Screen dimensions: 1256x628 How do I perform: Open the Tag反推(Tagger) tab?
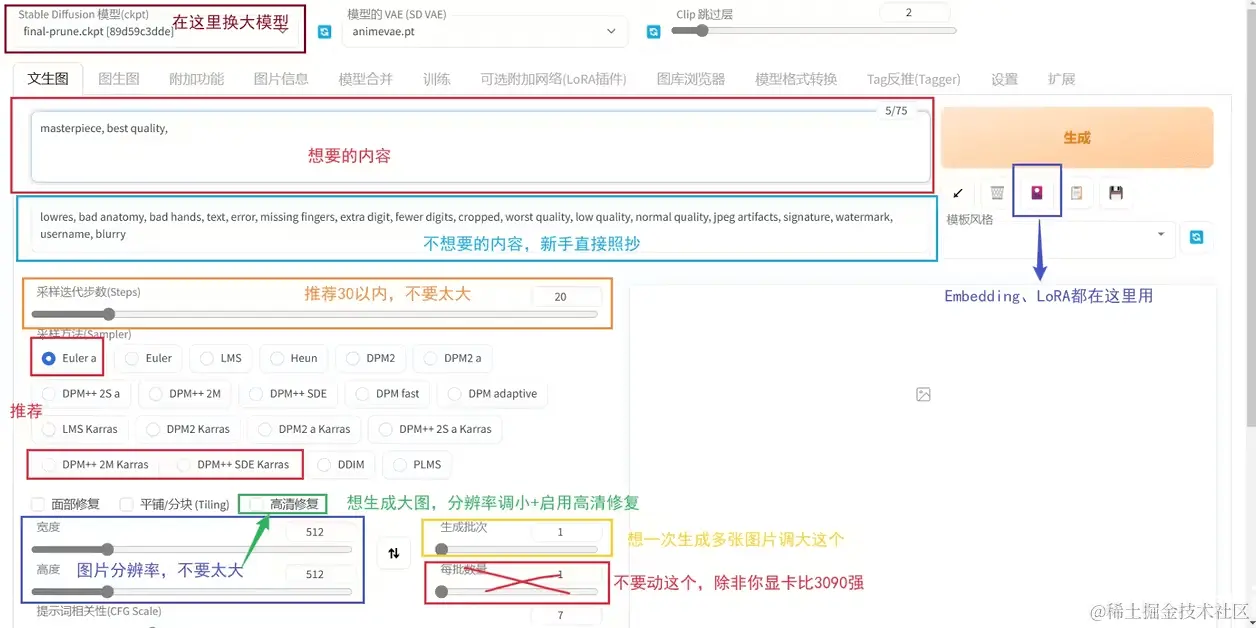coord(914,79)
